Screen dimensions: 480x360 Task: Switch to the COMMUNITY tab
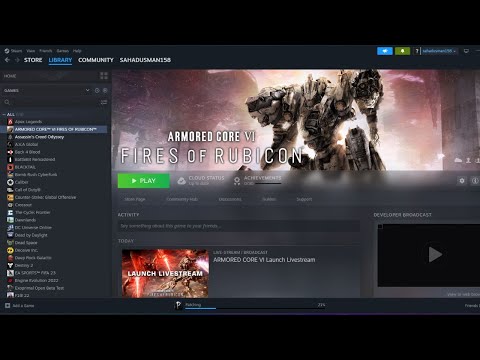(x=96, y=60)
